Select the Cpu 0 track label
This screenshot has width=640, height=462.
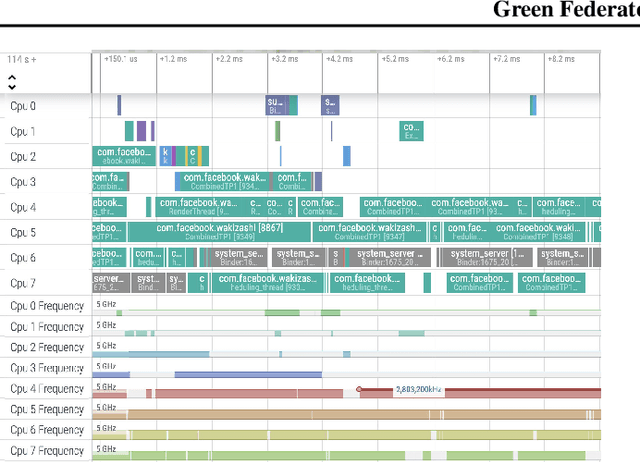click(x=22, y=106)
